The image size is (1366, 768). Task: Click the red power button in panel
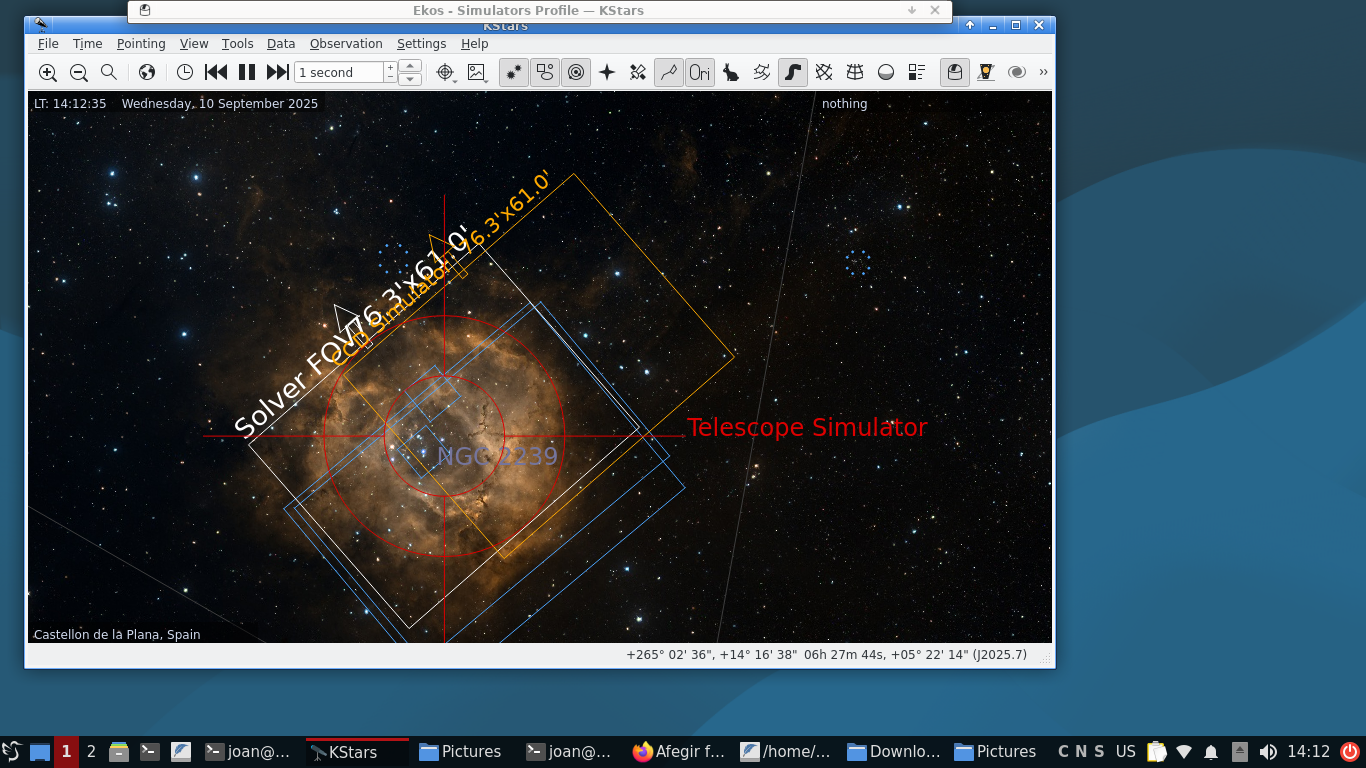tap(1350, 752)
